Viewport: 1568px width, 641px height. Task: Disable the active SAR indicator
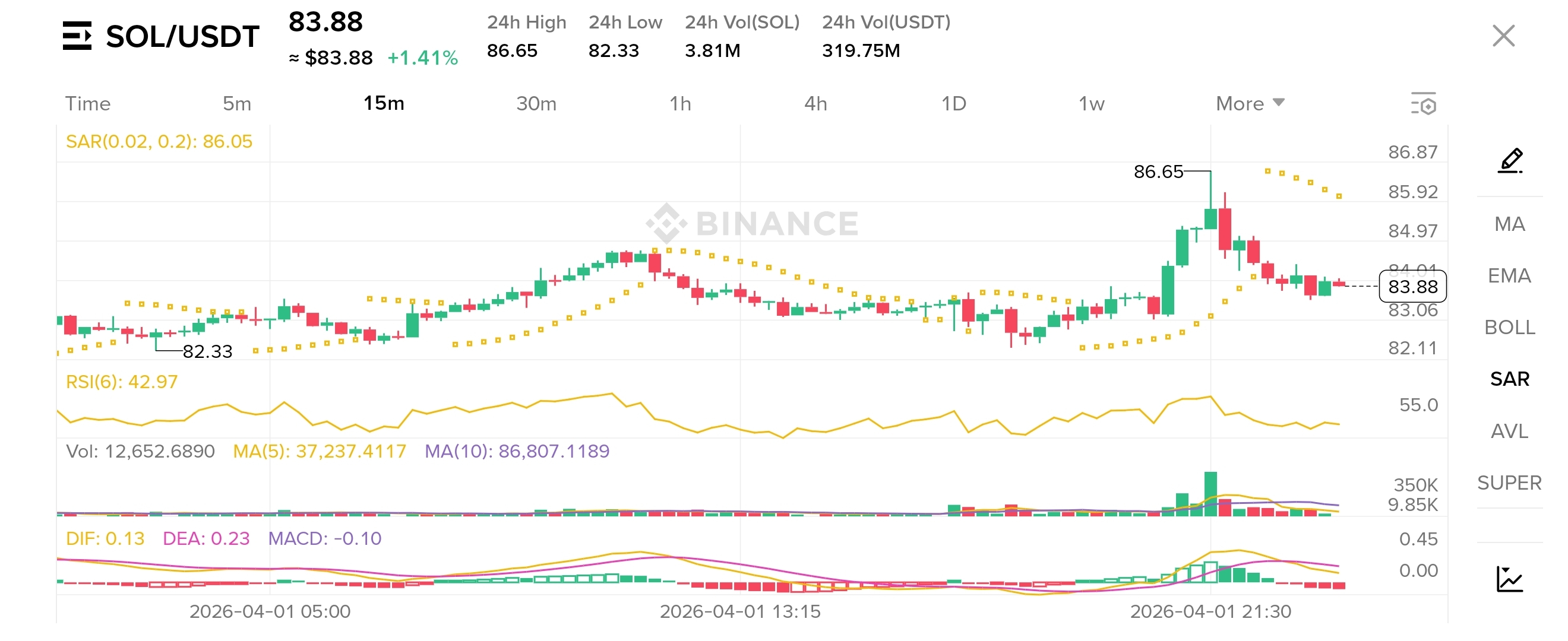tap(1510, 379)
